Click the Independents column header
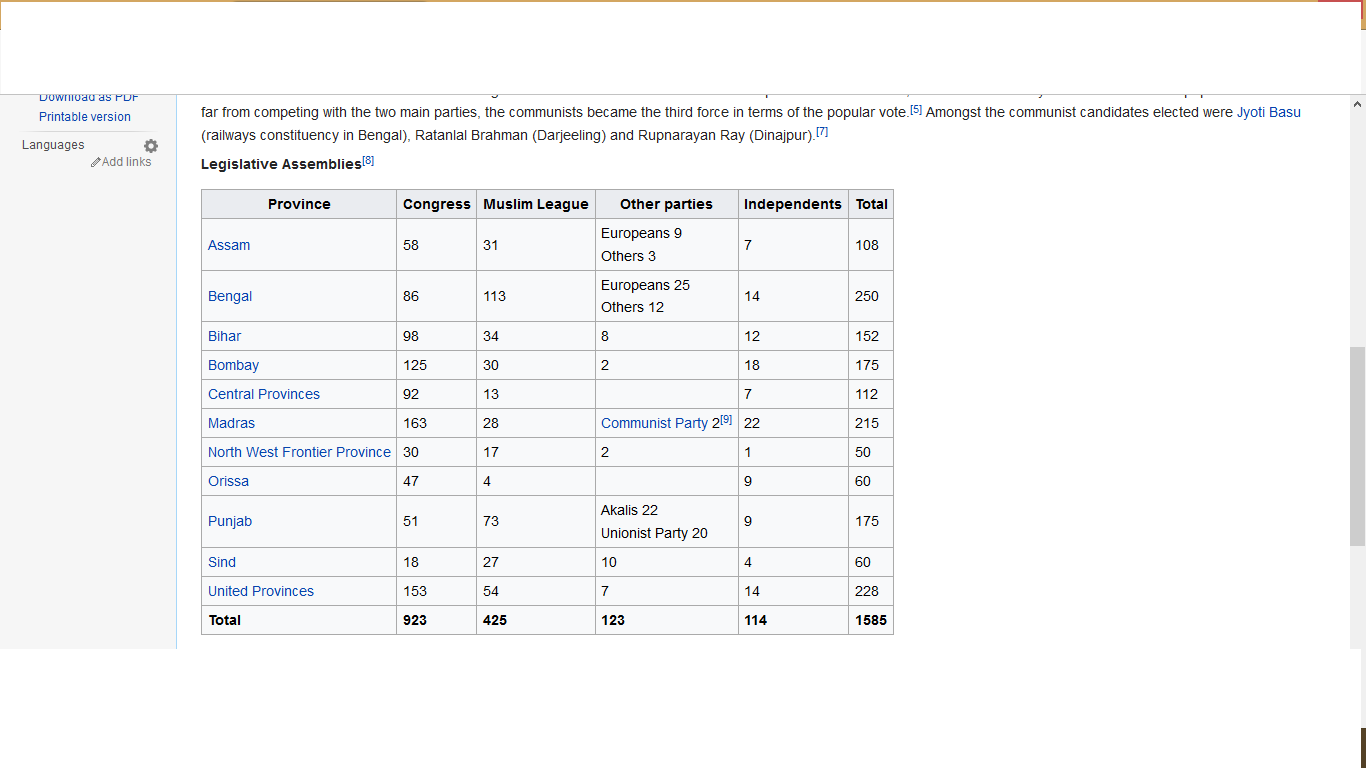Image resolution: width=1366 pixels, height=768 pixels. 793,204
